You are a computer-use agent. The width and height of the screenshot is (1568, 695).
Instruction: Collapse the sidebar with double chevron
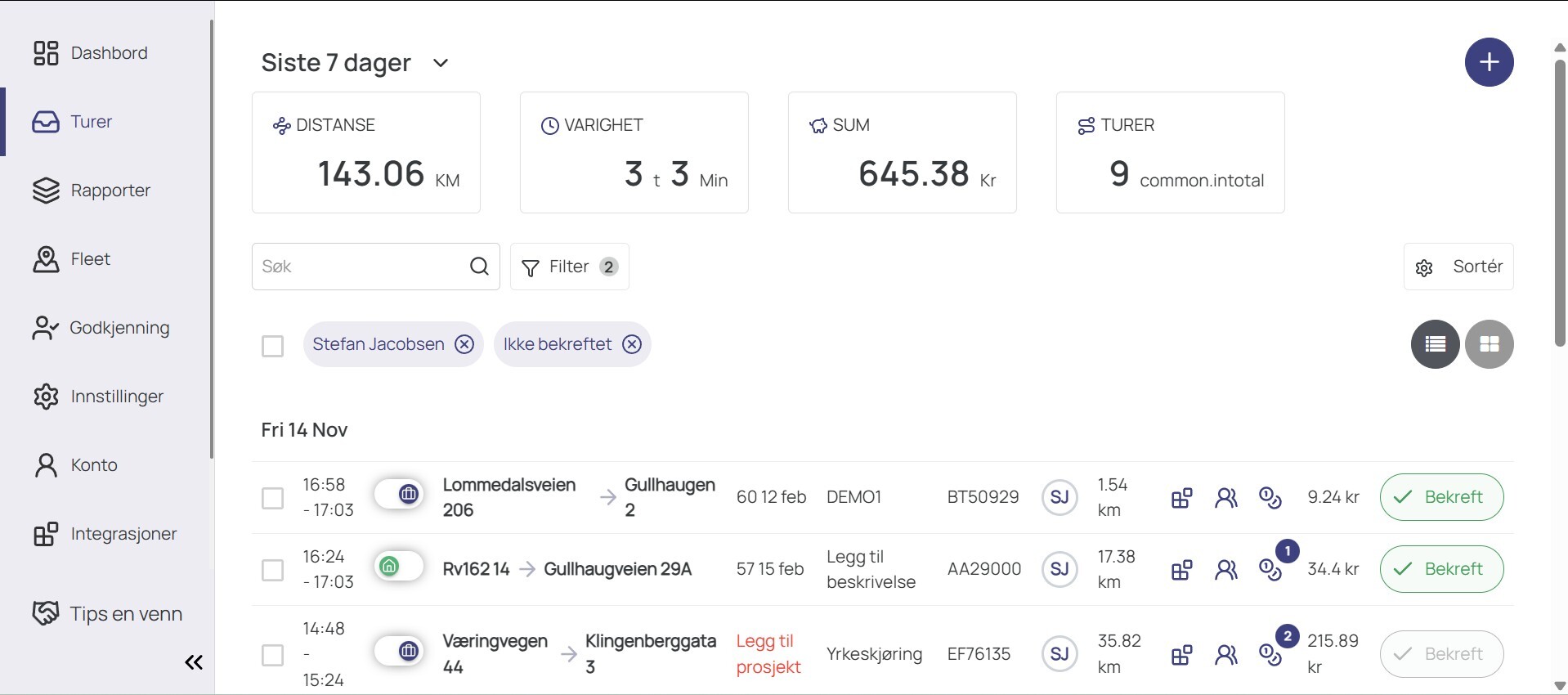click(194, 662)
